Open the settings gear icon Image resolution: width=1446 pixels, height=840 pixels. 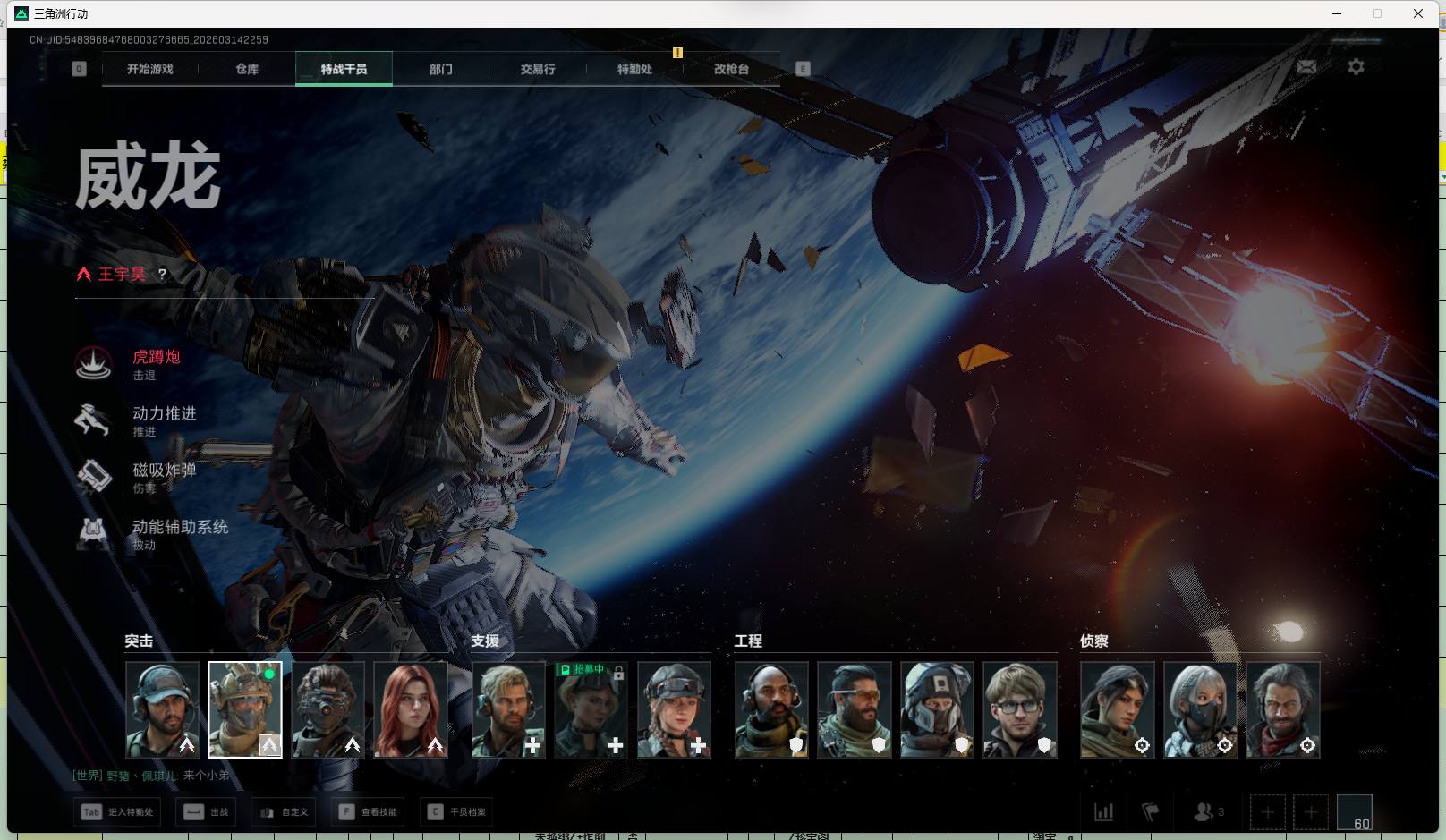(1356, 66)
